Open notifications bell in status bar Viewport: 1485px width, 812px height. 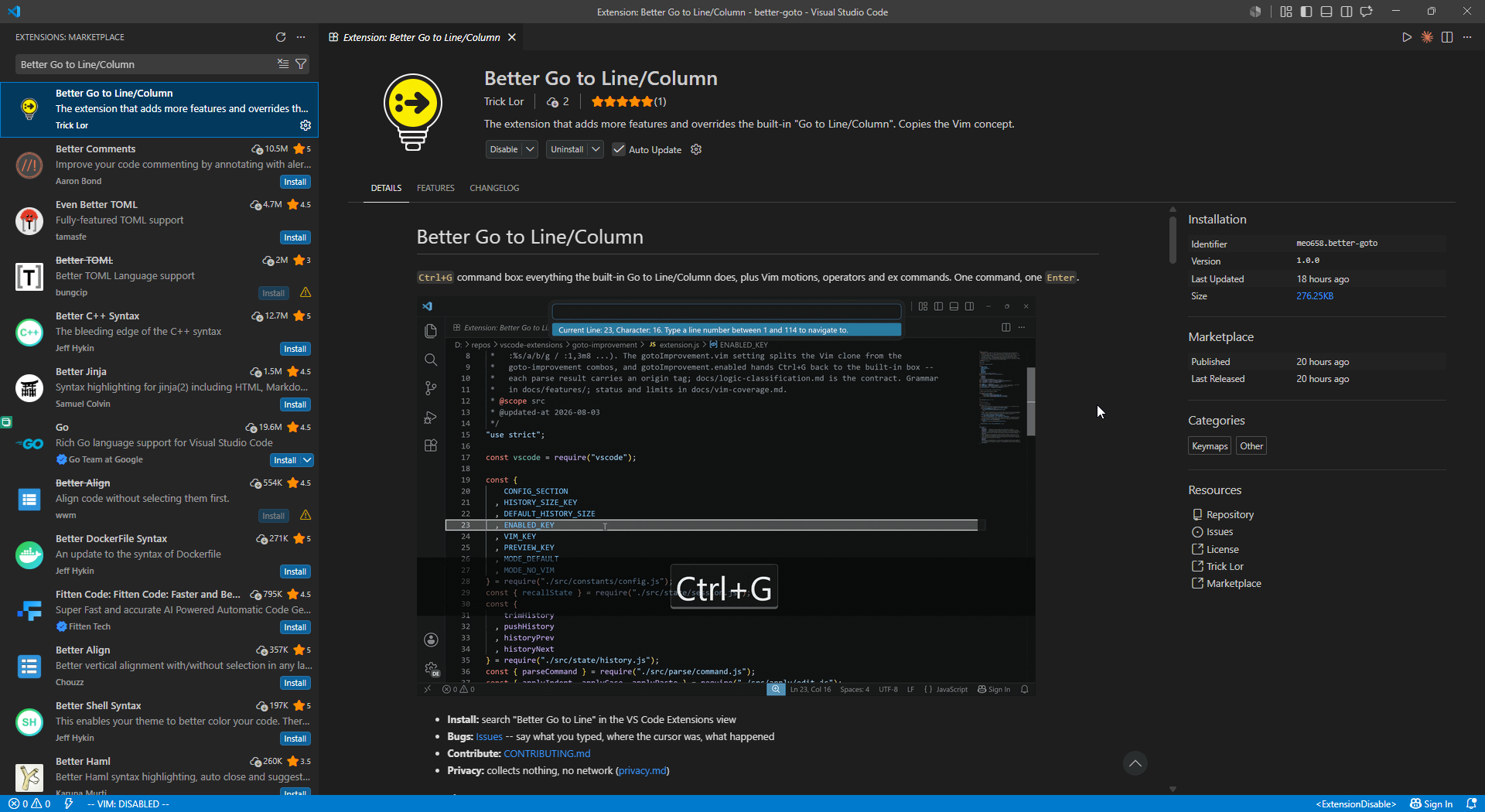[1472, 803]
